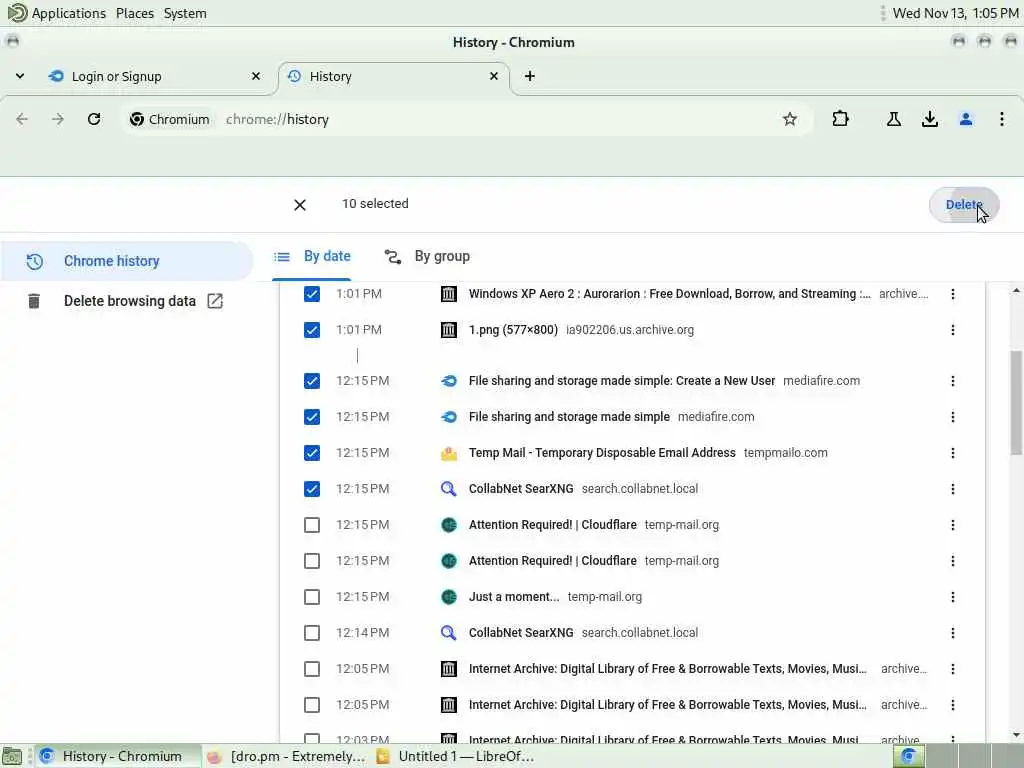Click the Delete browsing data trash icon
1024x768 pixels.
[x=34, y=301]
